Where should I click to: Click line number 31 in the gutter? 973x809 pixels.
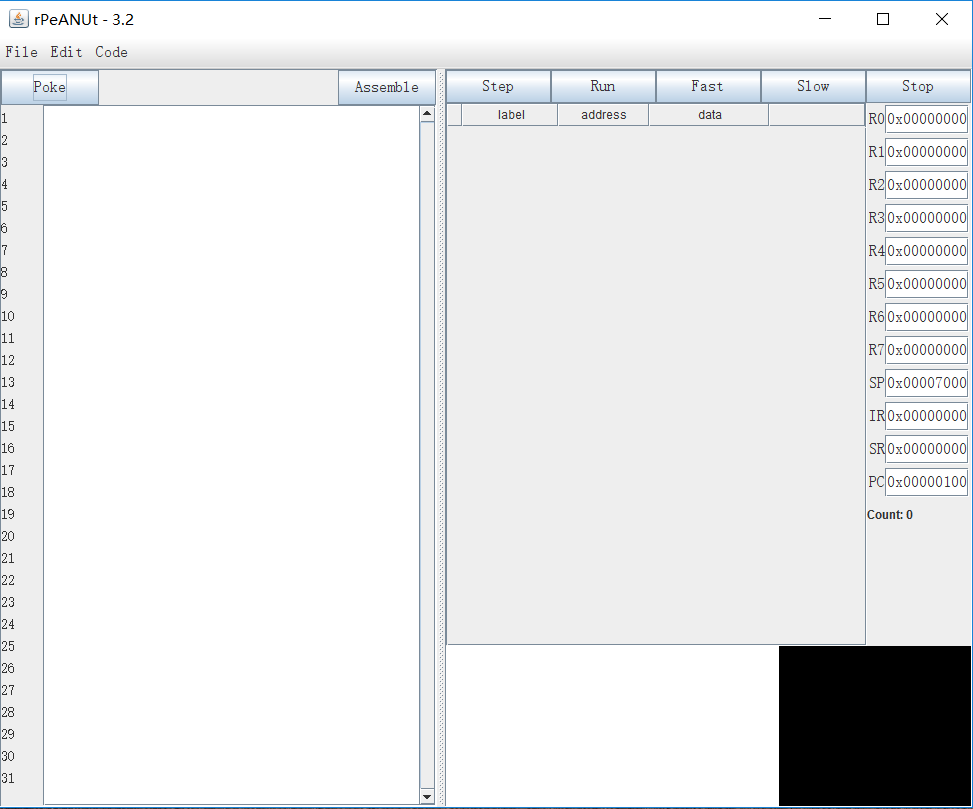coord(8,778)
